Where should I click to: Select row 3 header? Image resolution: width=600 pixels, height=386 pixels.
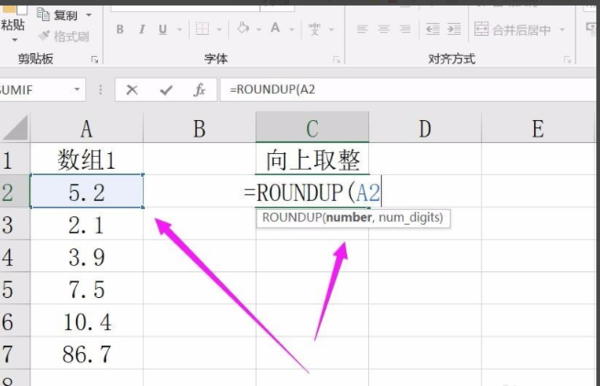(15, 224)
